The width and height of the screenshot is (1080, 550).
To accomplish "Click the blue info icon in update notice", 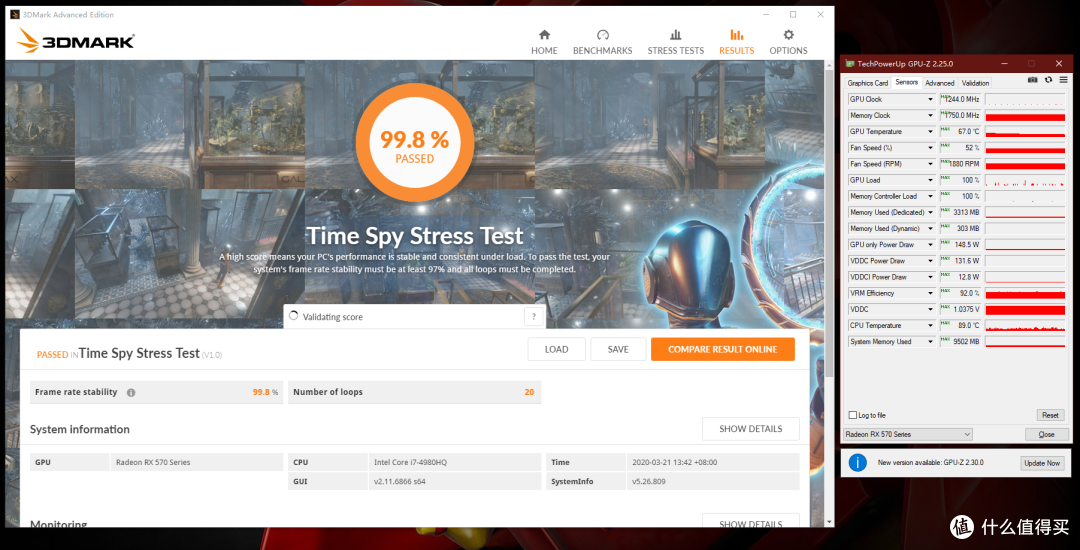I will coord(857,463).
